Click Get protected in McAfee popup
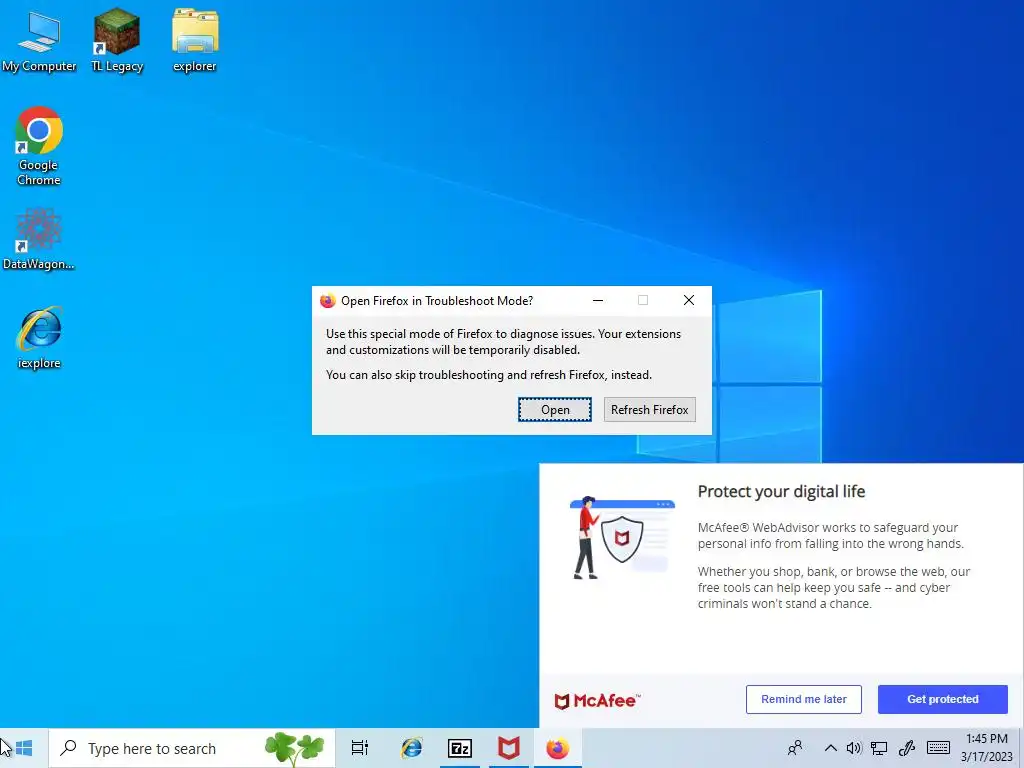This screenshot has width=1024, height=768. [942, 699]
